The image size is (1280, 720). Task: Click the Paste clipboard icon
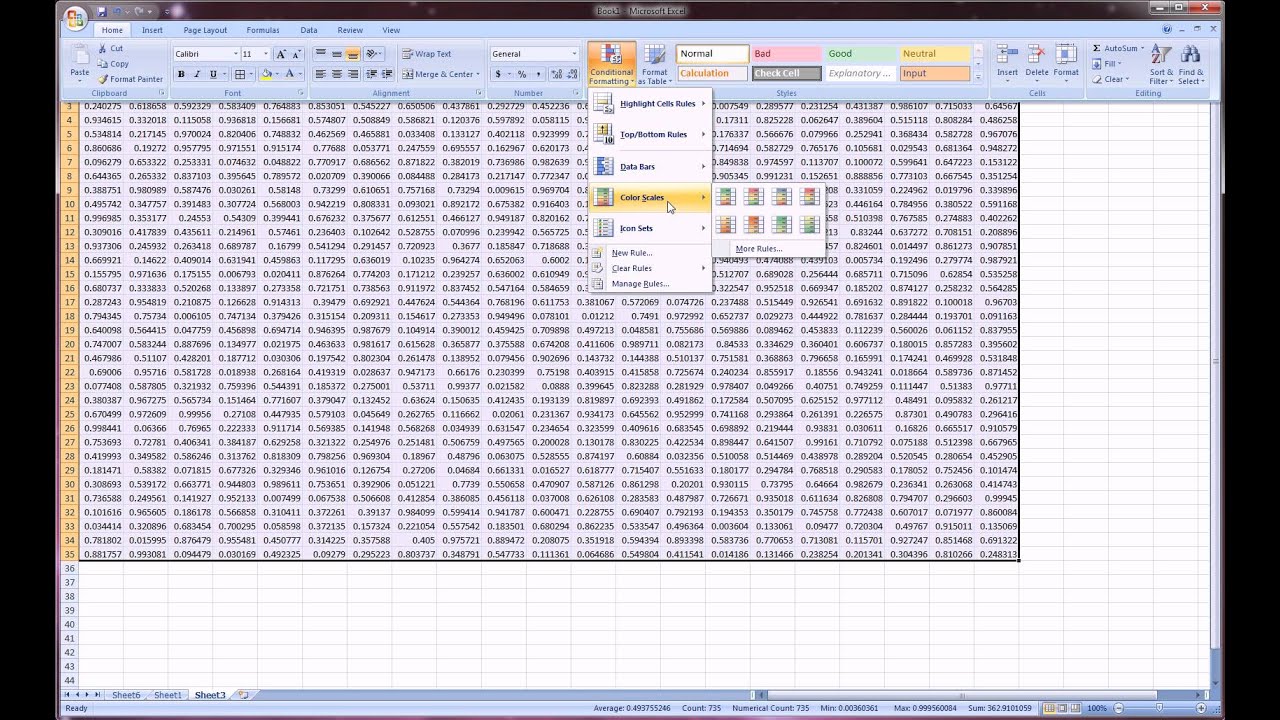[79, 56]
